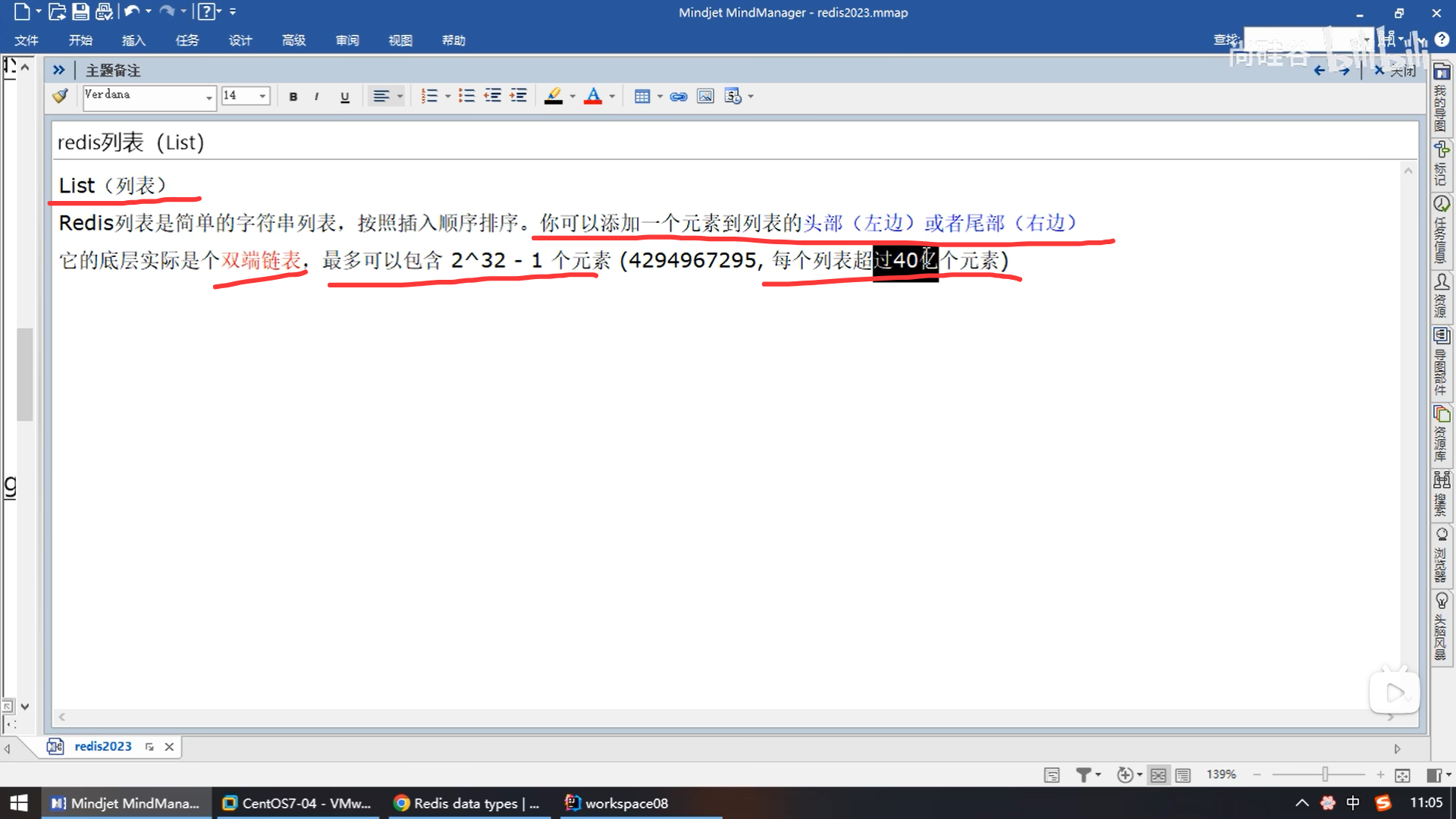Click the fit map to window icon
This screenshot has height=819, width=1456.
(1402, 775)
